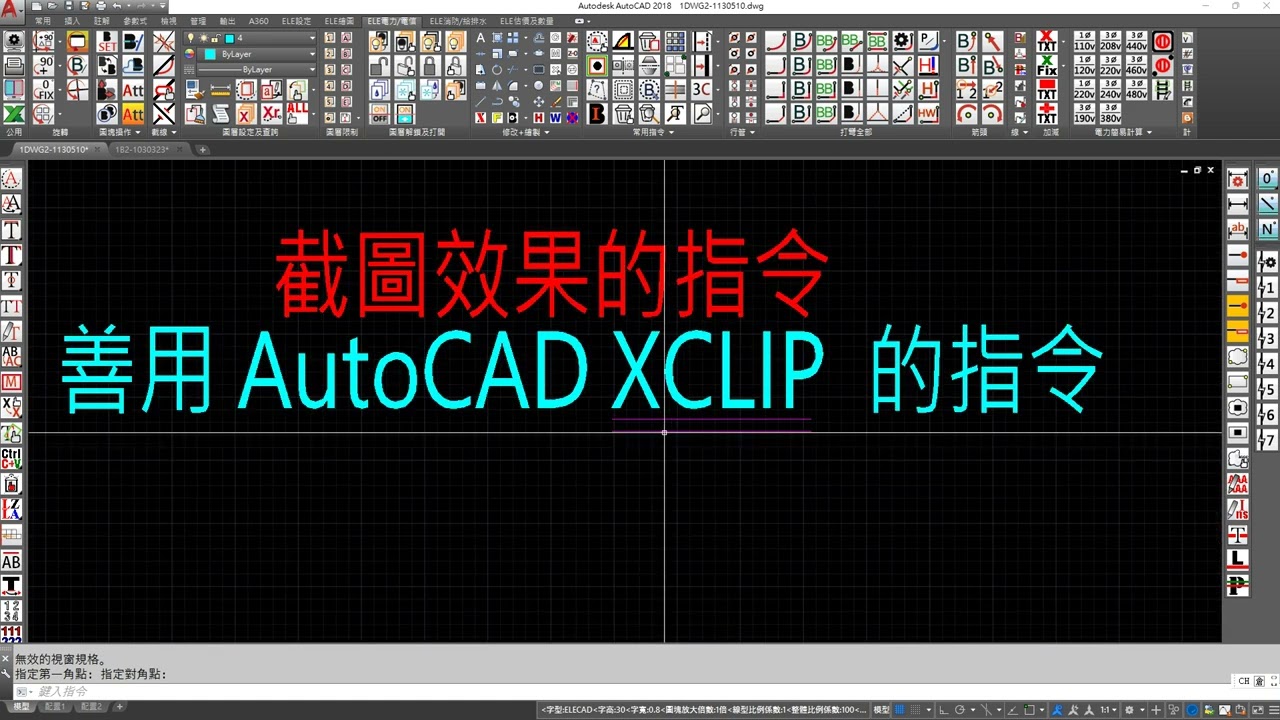
Task: Click the HW wire icon
Action: point(928,113)
